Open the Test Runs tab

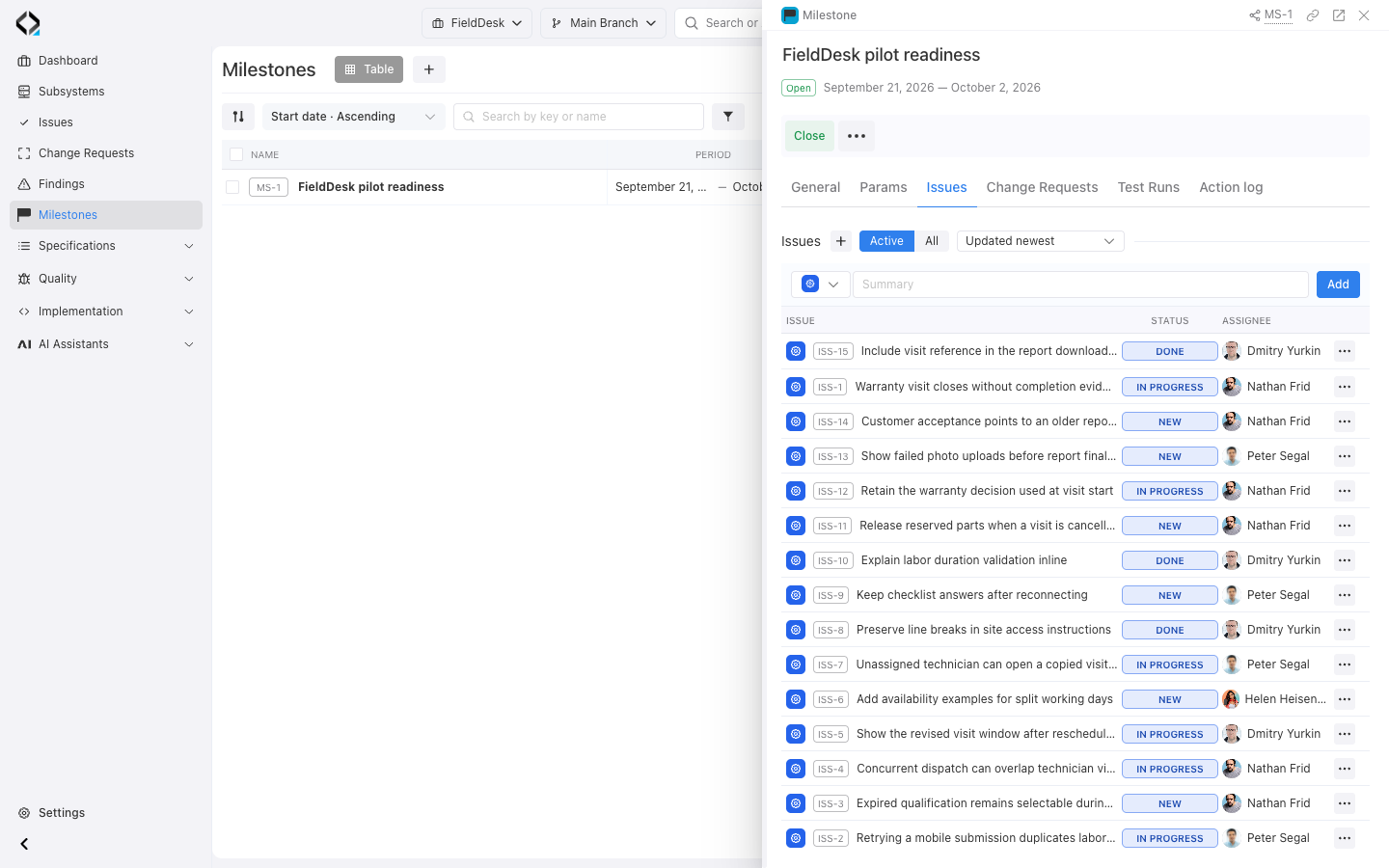pyautogui.click(x=1149, y=187)
